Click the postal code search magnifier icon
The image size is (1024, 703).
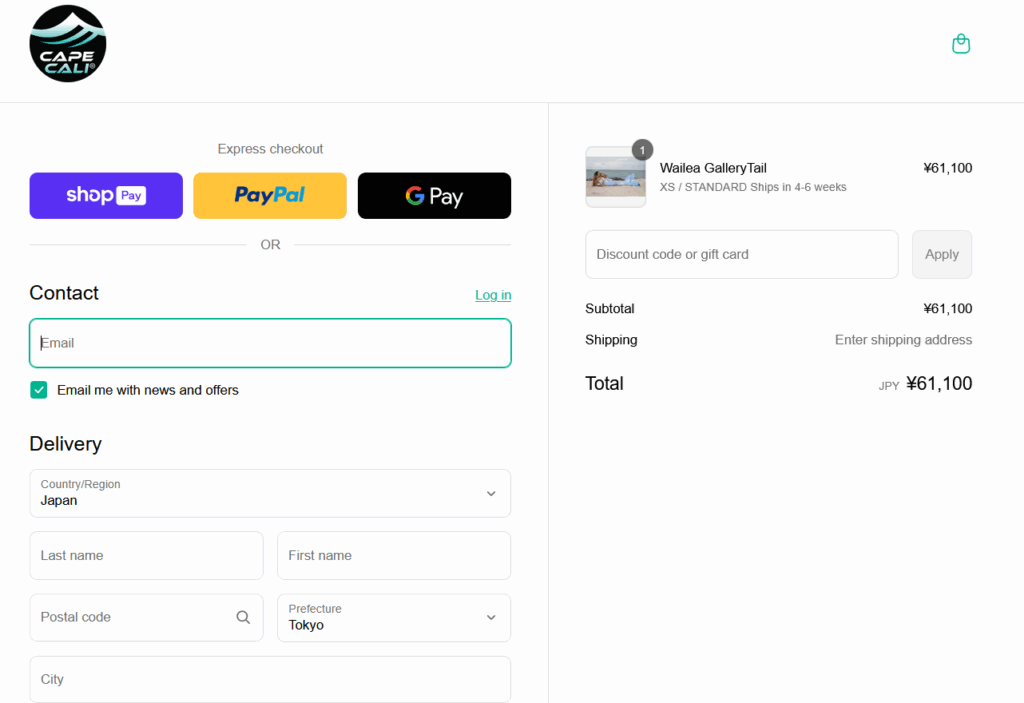(x=243, y=617)
